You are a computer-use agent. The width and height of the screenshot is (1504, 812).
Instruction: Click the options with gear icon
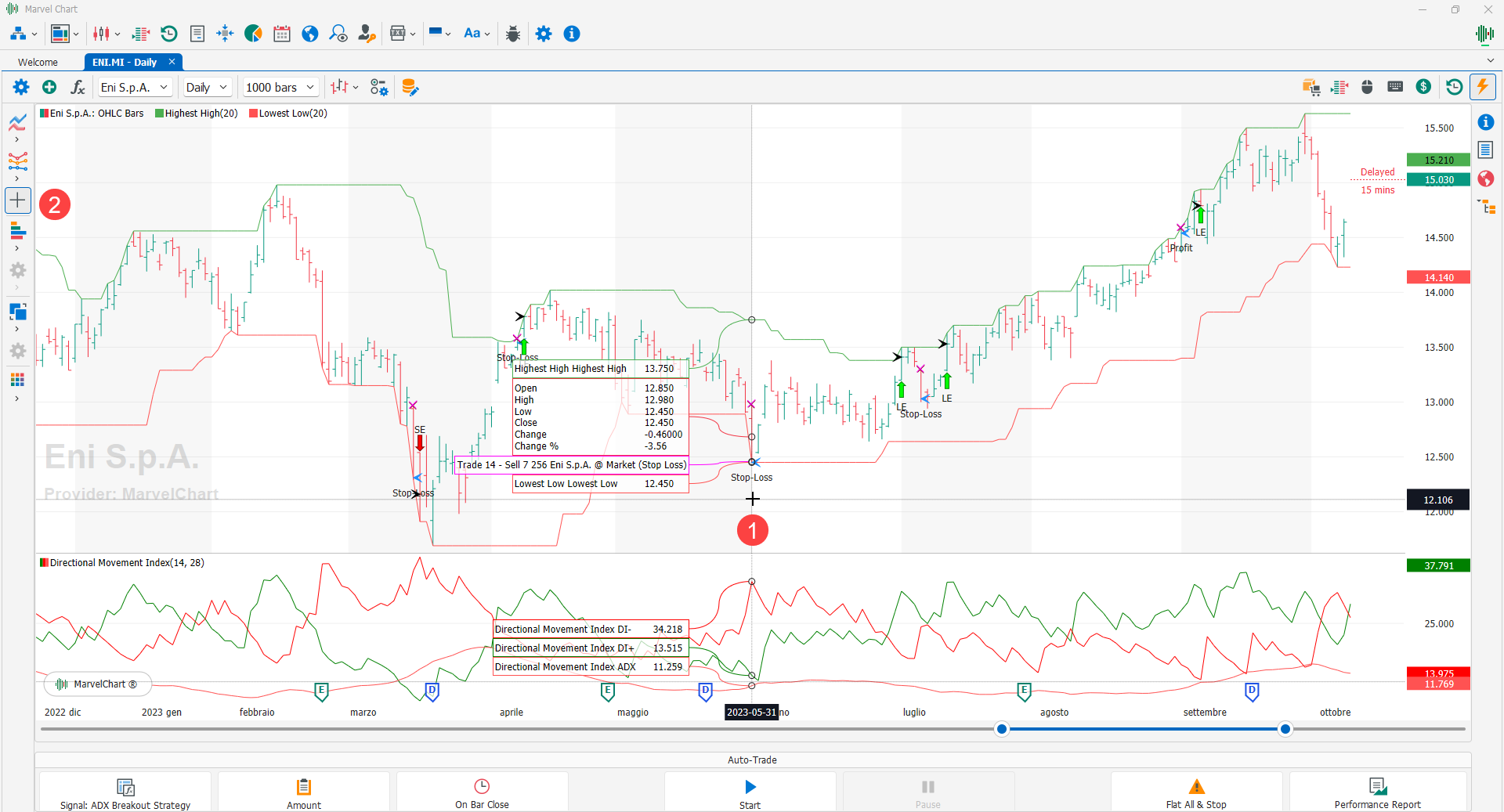point(379,87)
